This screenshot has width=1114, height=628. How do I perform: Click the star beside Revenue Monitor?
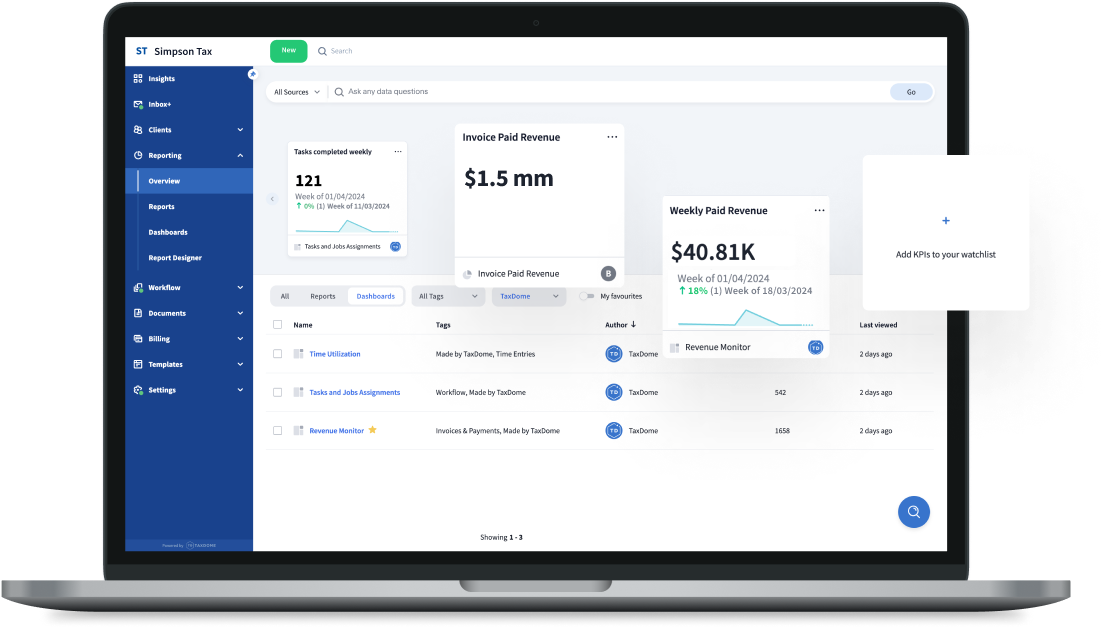(373, 430)
